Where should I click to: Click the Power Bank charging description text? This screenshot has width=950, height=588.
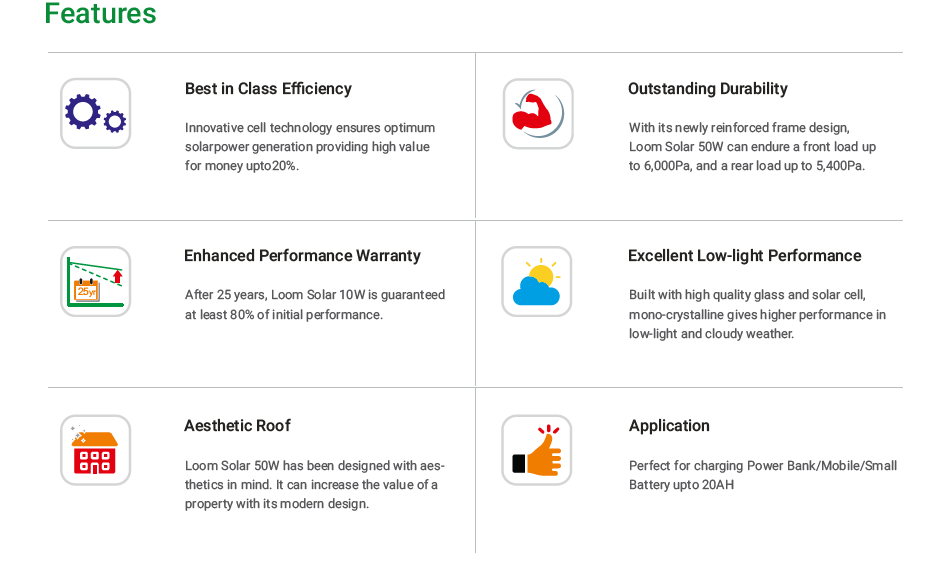tap(762, 475)
